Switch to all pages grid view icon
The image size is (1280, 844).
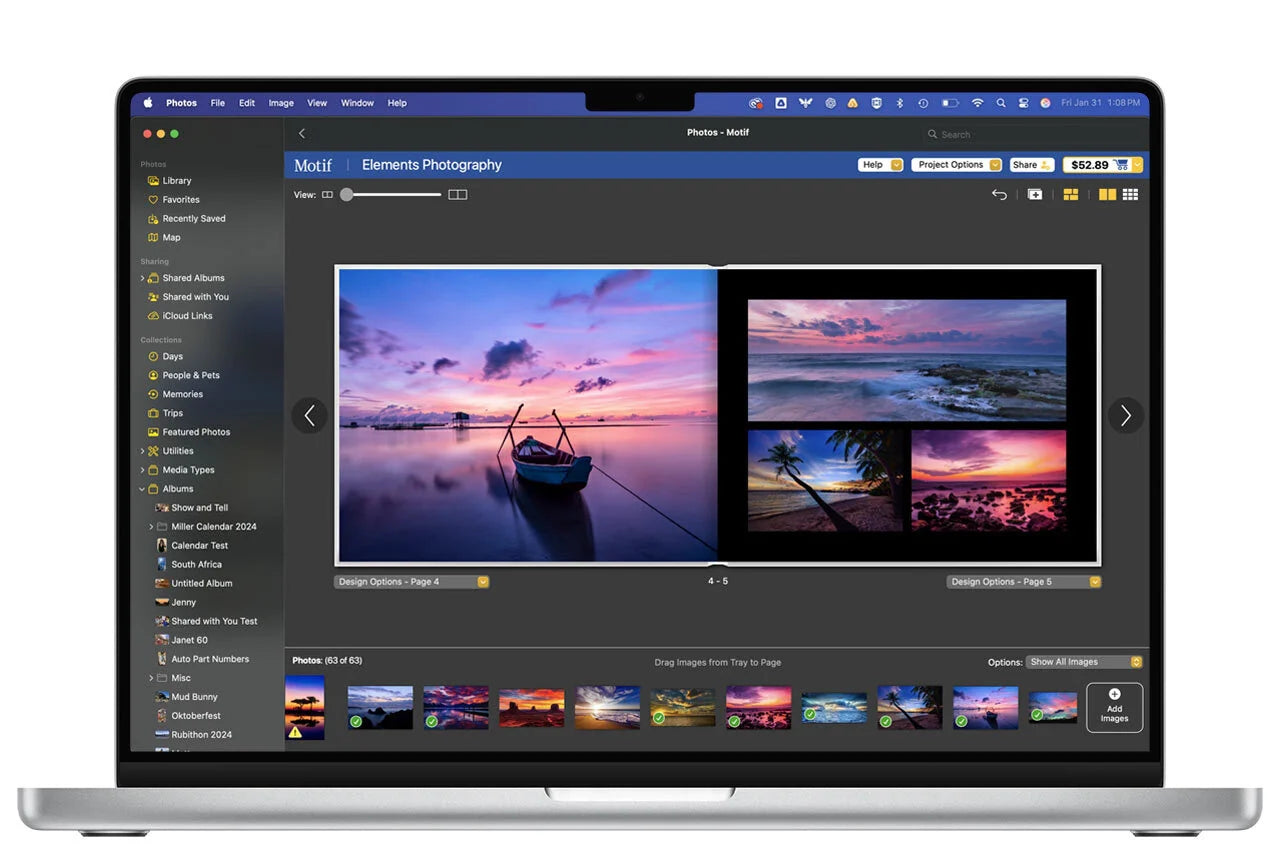(x=1131, y=195)
